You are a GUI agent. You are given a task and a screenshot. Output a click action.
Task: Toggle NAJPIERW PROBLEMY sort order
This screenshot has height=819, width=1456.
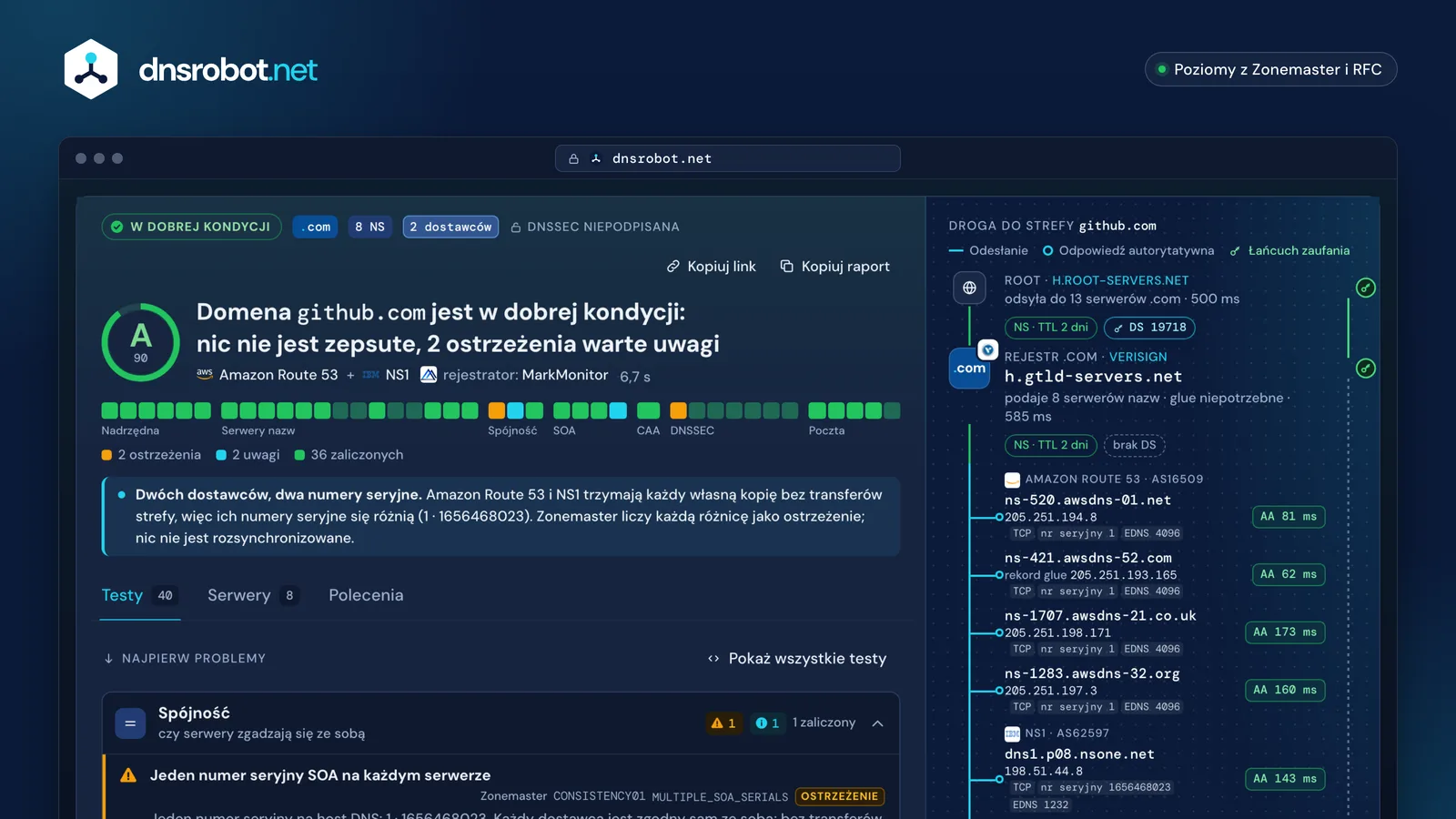tap(185, 658)
